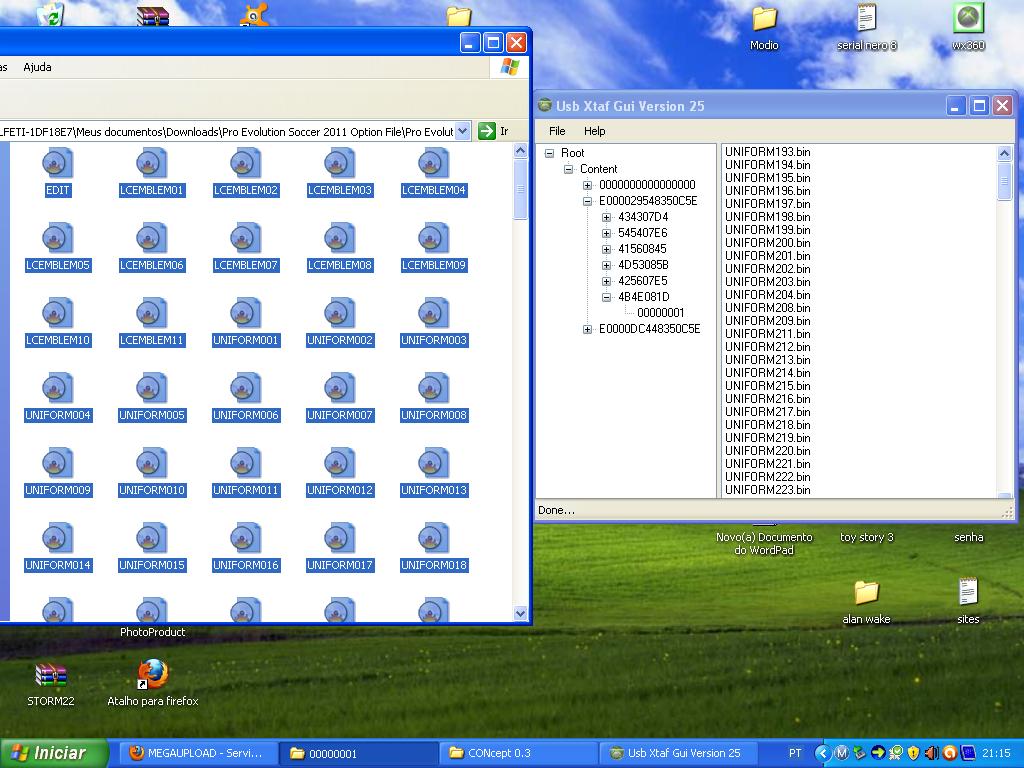Select the senha desktop item

pyautogui.click(x=968, y=537)
